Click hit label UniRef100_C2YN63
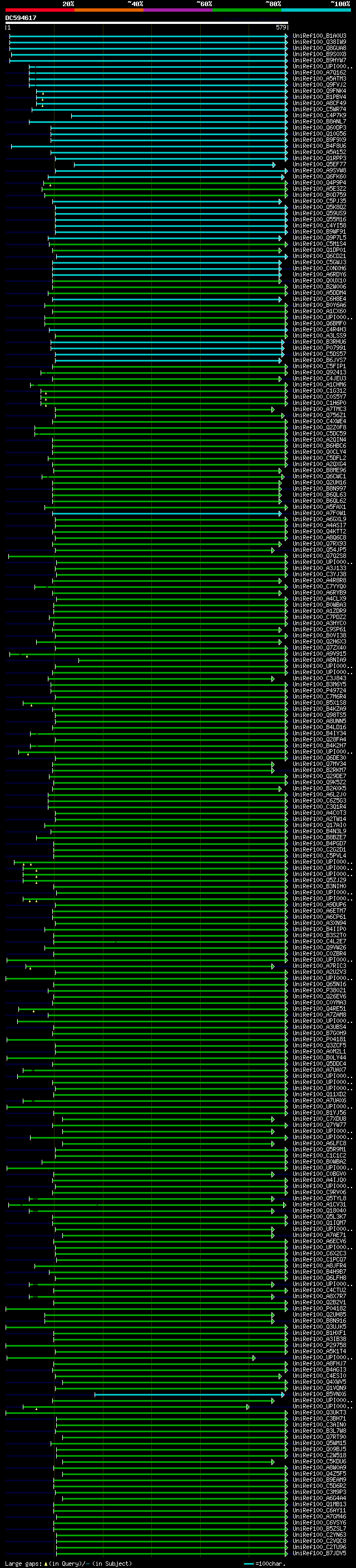 coord(319,1535)
